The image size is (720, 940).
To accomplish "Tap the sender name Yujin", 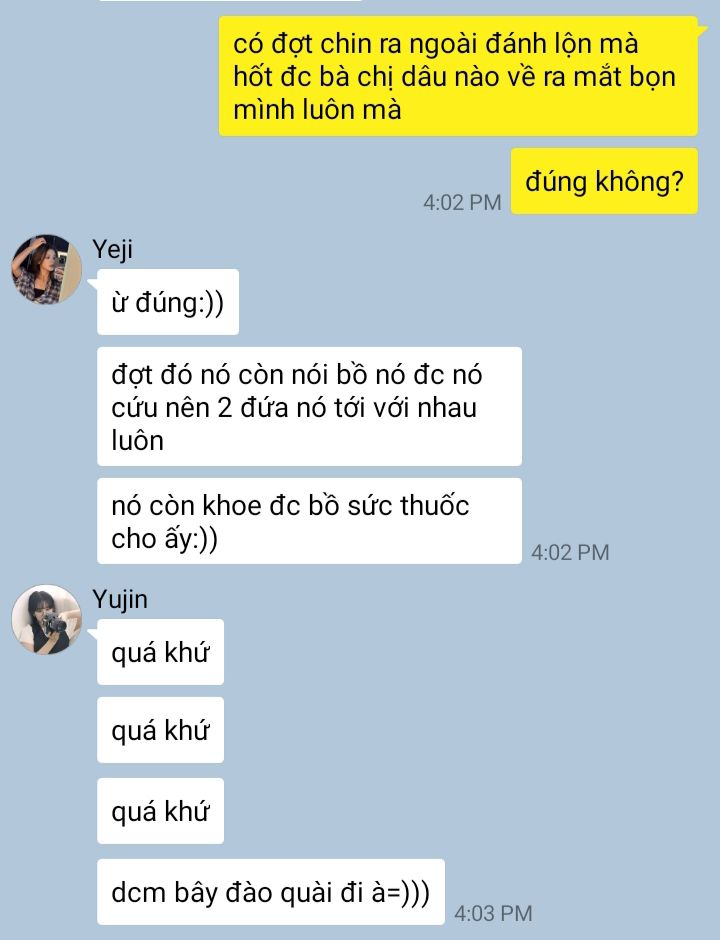I will click(x=120, y=599).
